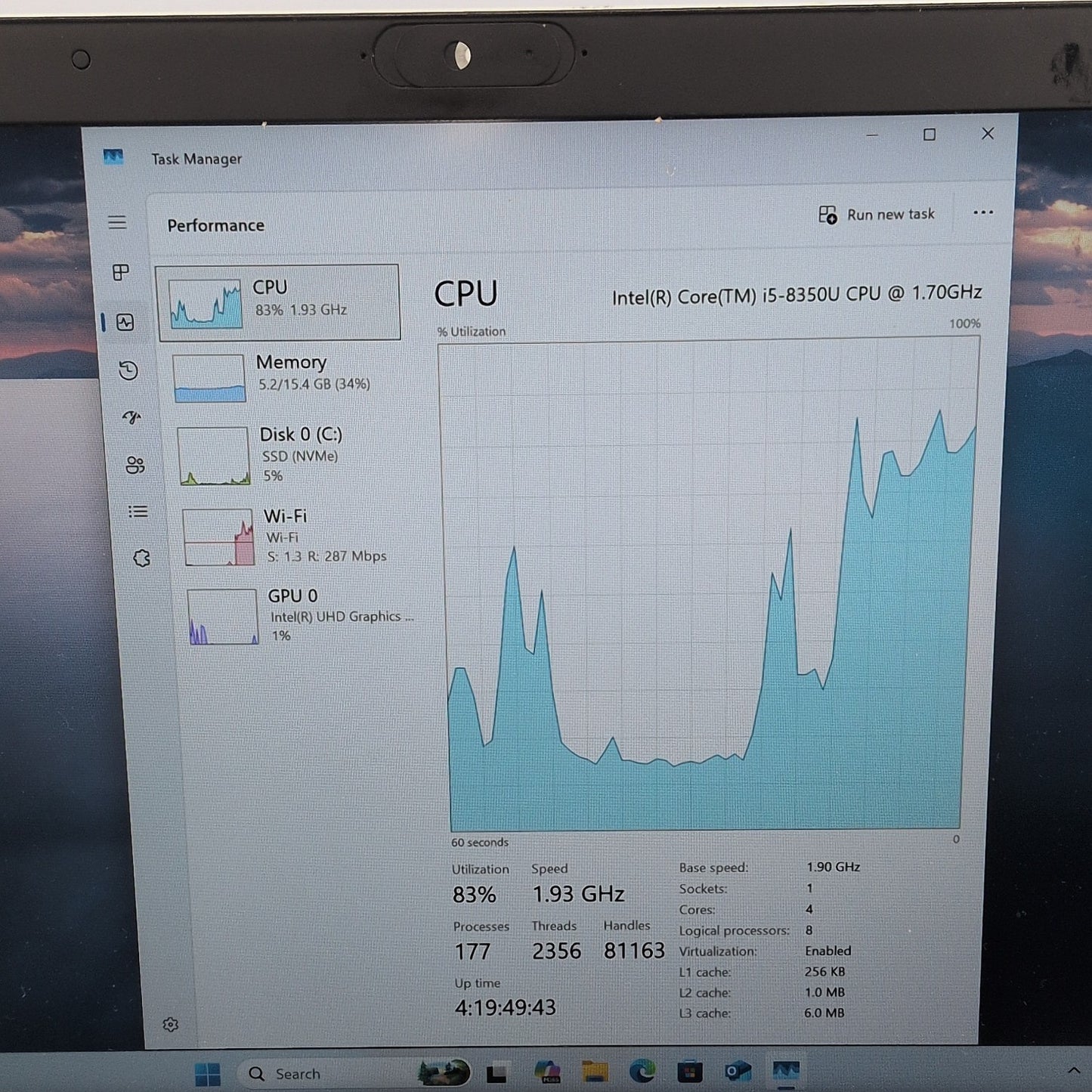The height and width of the screenshot is (1092, 1092).
Task: Open the Startup apps page icon
Action: click(x=132, y=417)
